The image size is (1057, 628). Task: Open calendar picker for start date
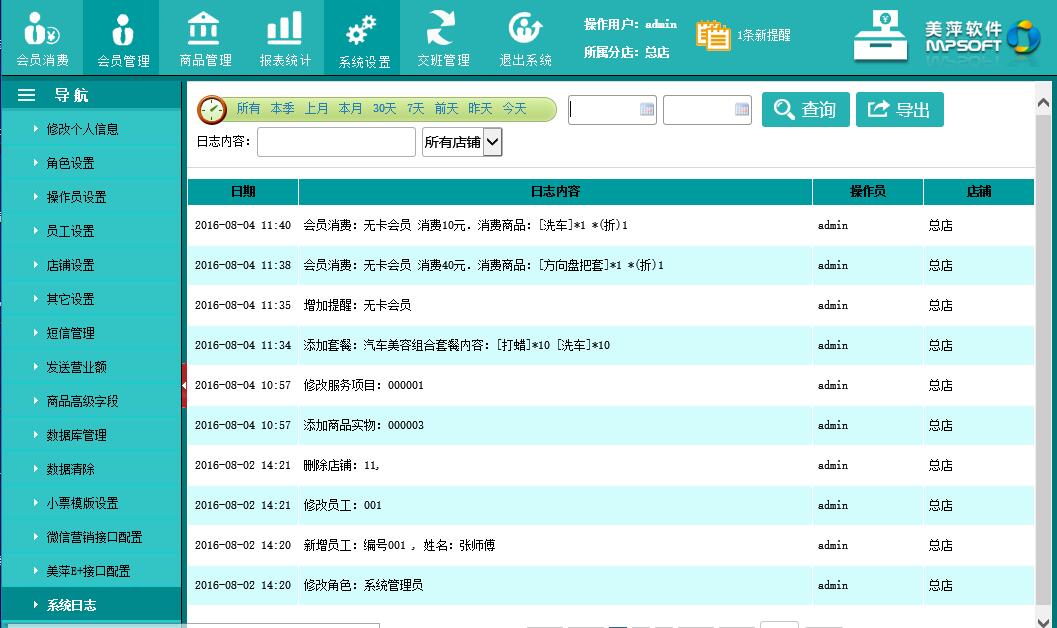click(x=647, y=110)
